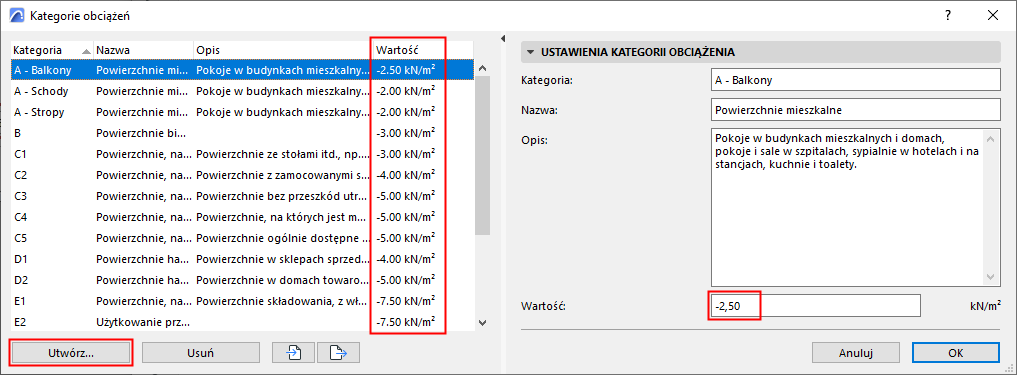Click Powierzchnie bez przeszkód description in C3
1017x375 pixels.
tap(282, 196)
